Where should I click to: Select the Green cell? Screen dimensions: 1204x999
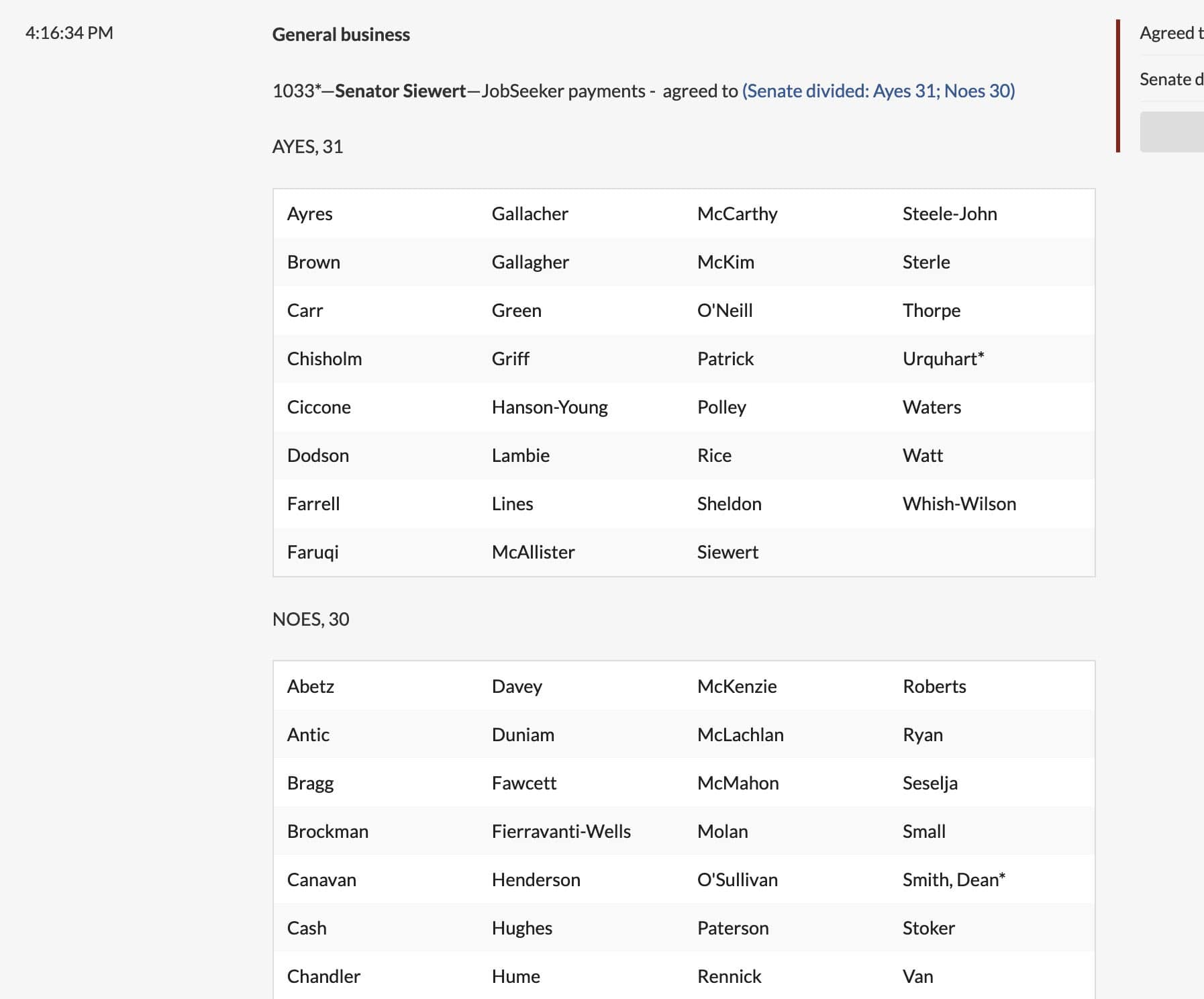[581, 310]
